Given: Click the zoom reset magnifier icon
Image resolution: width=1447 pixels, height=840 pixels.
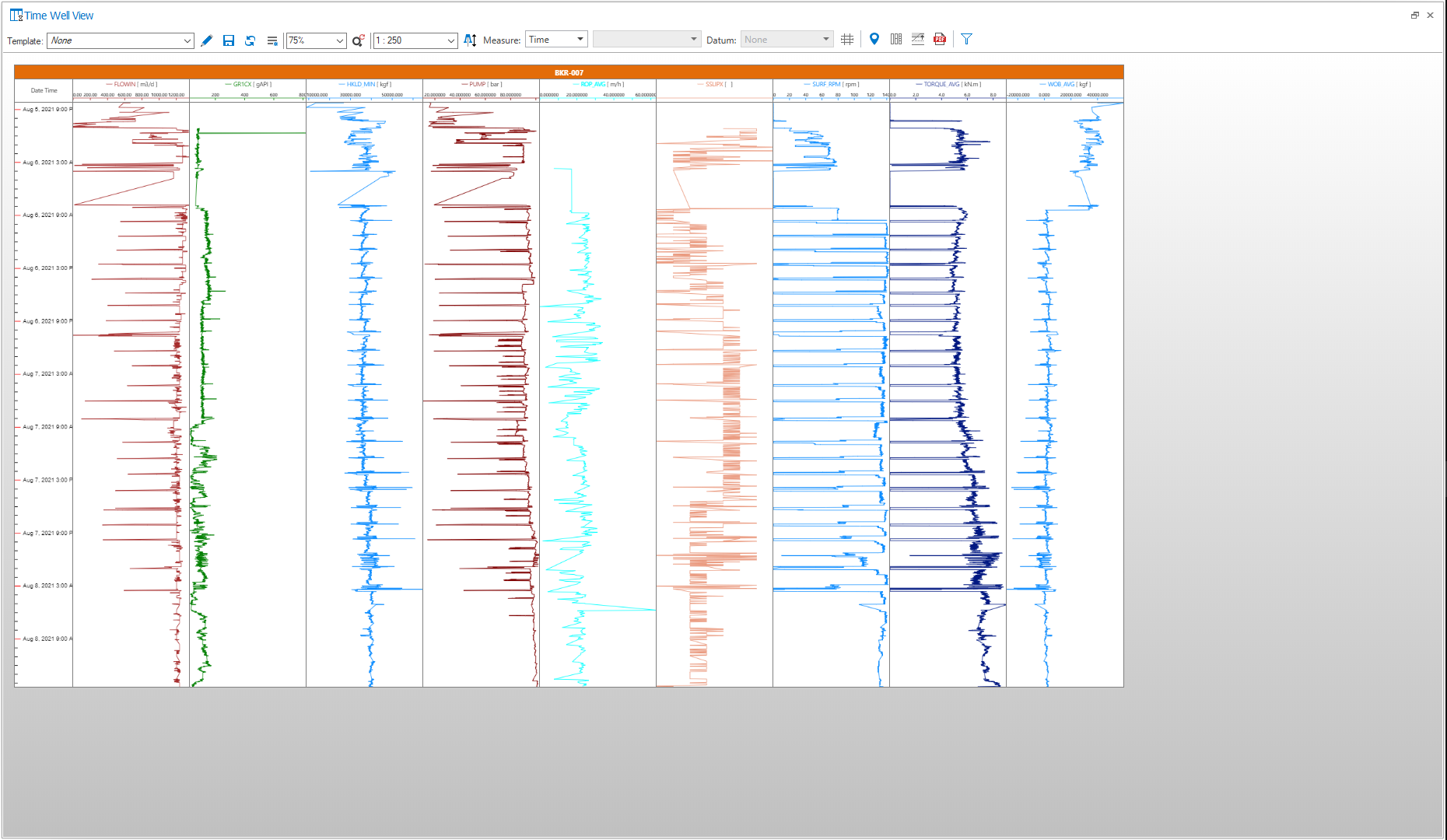Looking at the screenshot, I should tap(358, 40).
